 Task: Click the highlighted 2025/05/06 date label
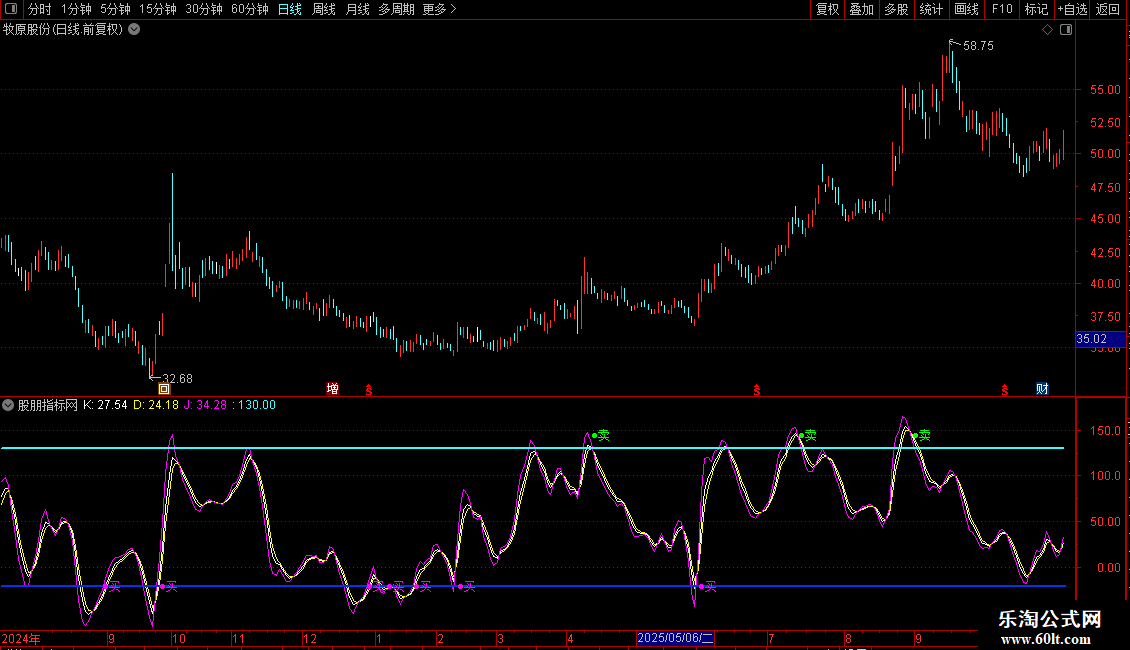(676, 637)
